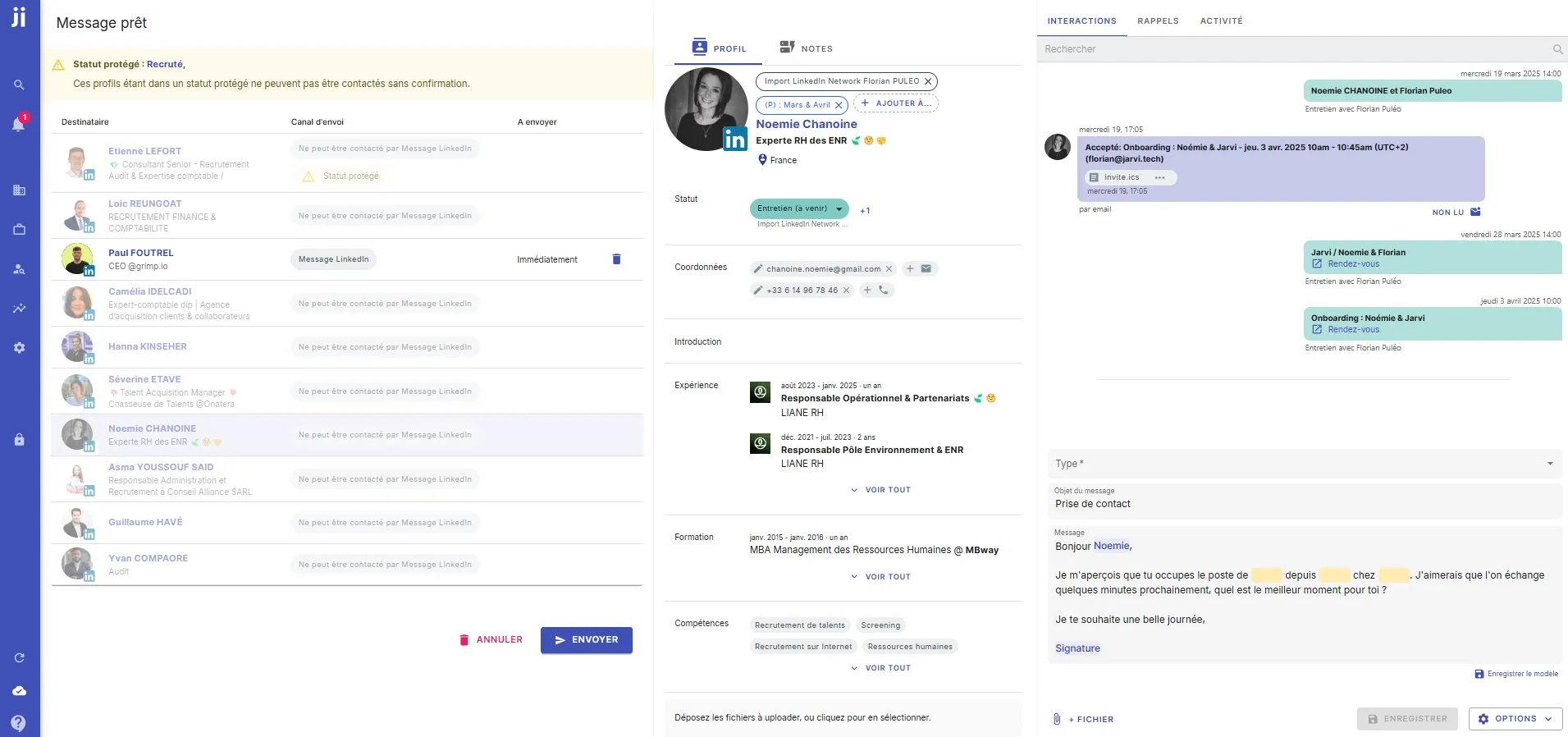
Task: Open the companies building icon in sidebar
Action: coord(19,190)
